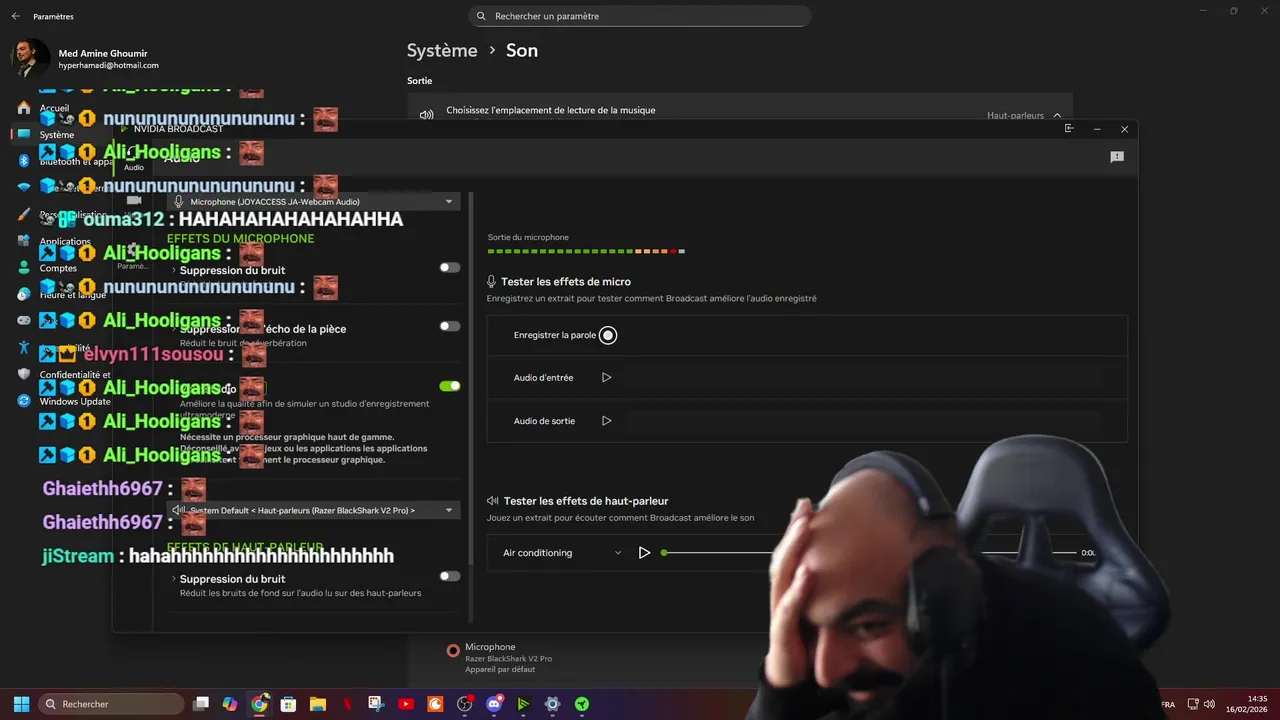Viewport: 1280px width, 720px height.
Task: Open Task View from the taskbar
Action: pyautogui.click(x=201, y=704)
